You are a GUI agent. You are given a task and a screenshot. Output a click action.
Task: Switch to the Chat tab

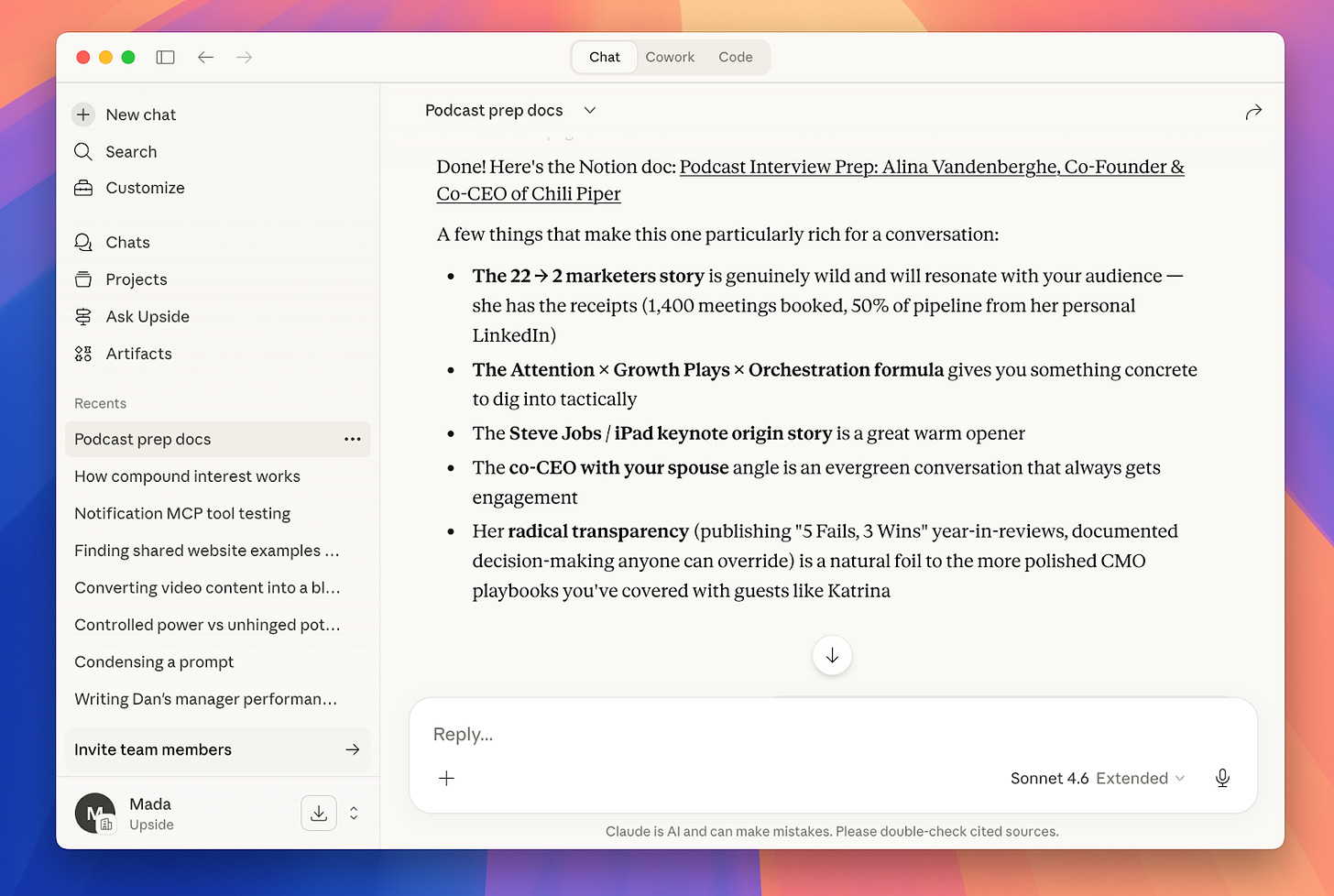605,57
